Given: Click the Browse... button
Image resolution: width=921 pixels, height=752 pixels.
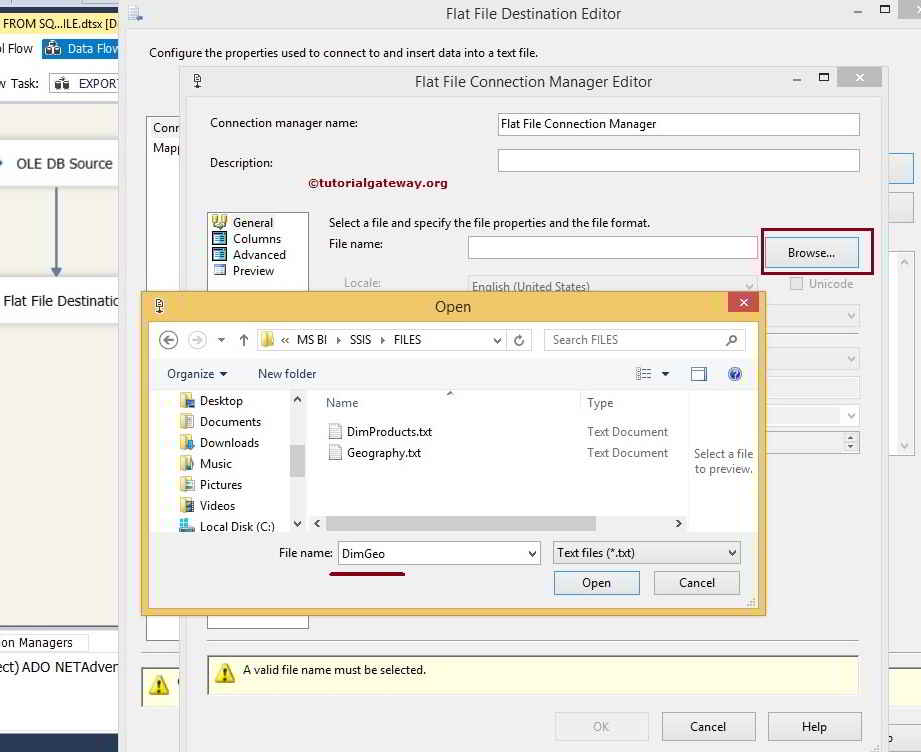Looking at the screenshot, I should click(810, 253).
